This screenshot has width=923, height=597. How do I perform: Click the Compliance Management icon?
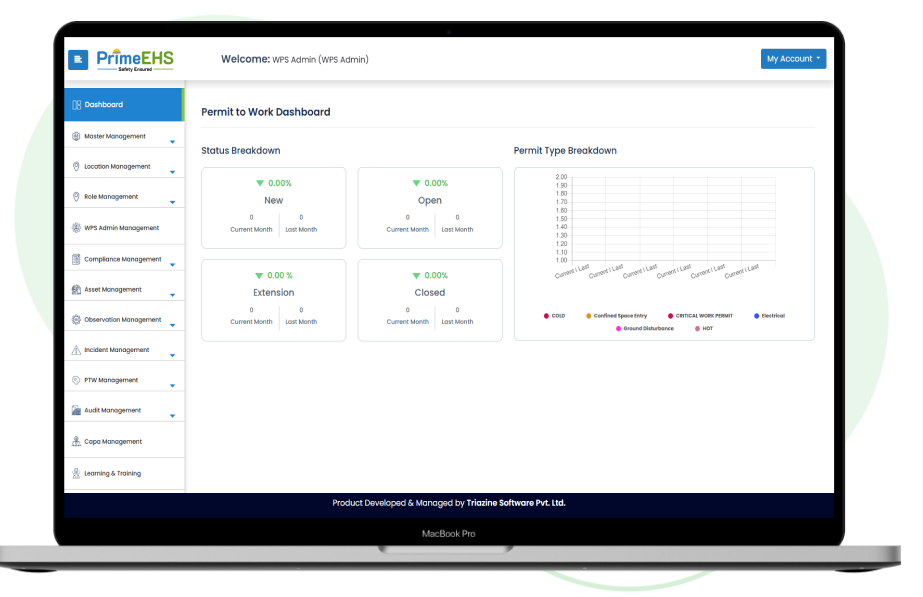(x=76, y=259)
